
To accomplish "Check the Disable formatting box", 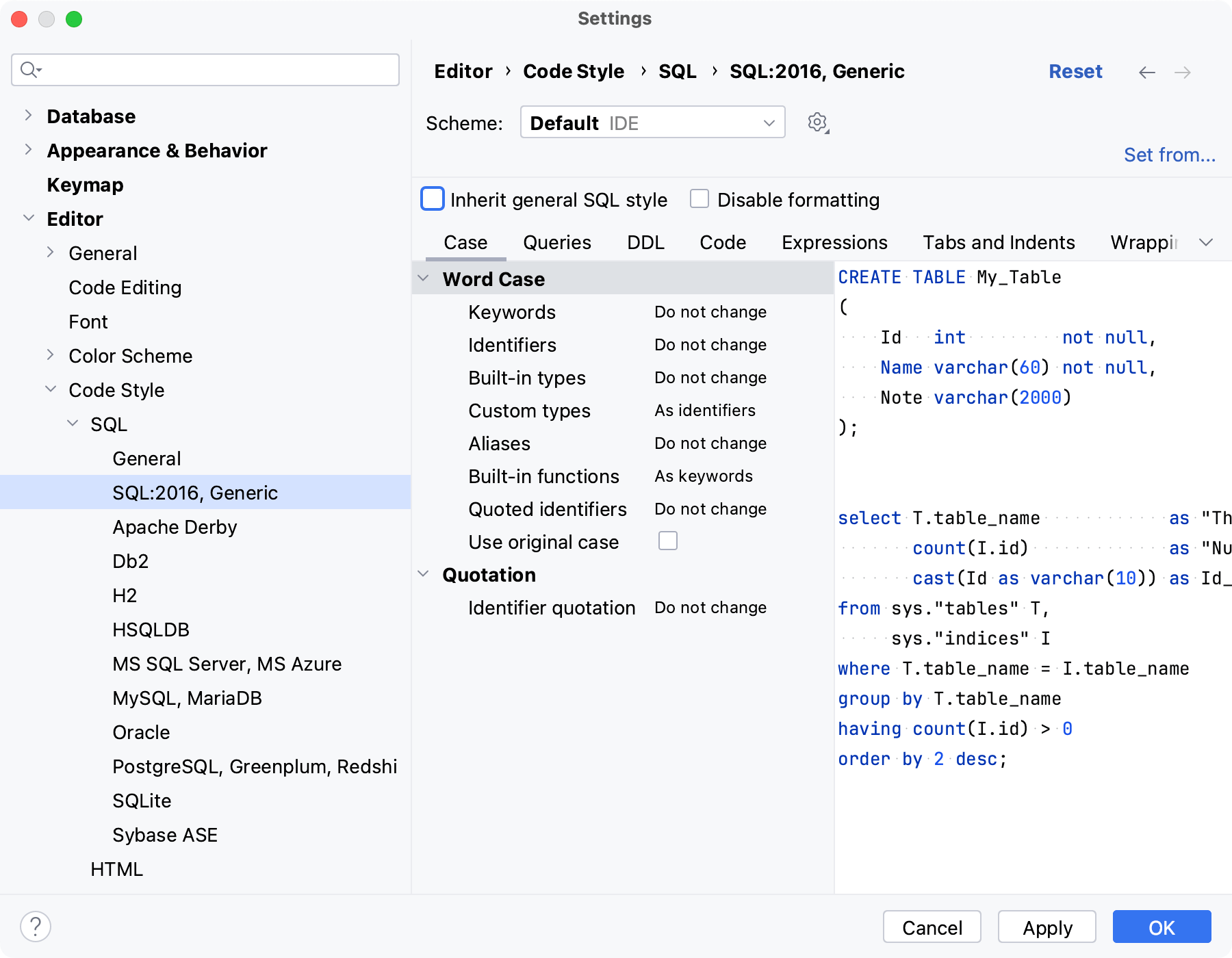I will click(x=700, y=199).
